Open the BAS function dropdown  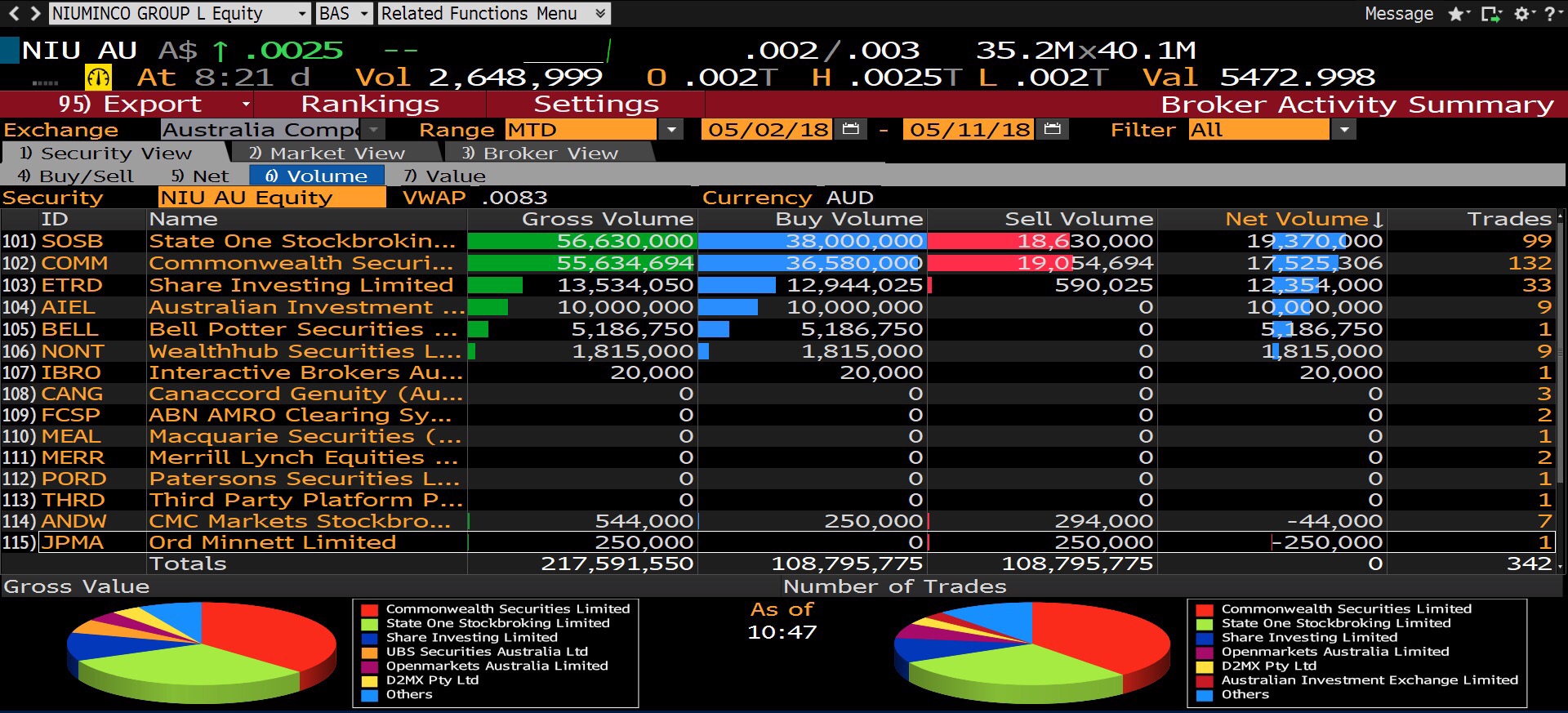click(x=363, y=13)
